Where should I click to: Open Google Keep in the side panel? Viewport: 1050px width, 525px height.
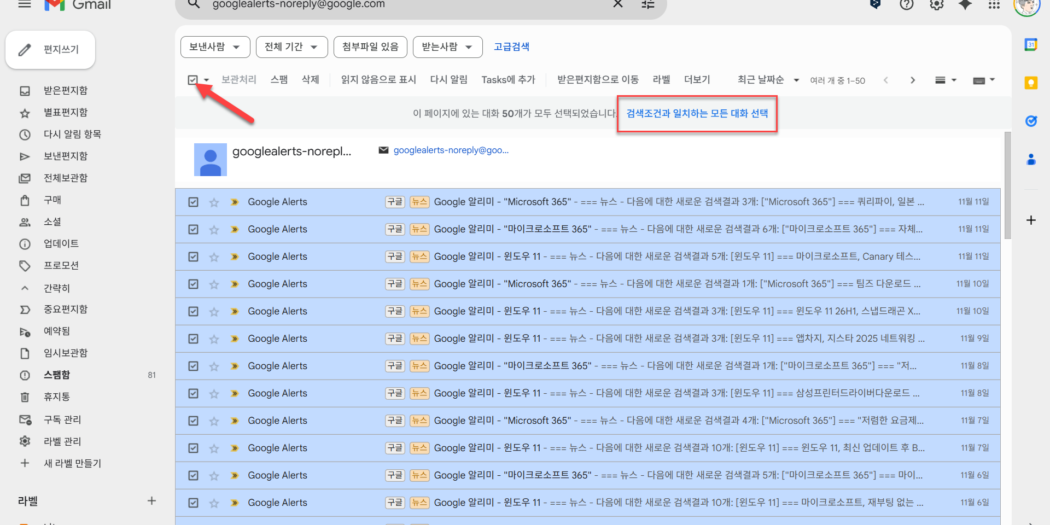tap(1031, 83)
